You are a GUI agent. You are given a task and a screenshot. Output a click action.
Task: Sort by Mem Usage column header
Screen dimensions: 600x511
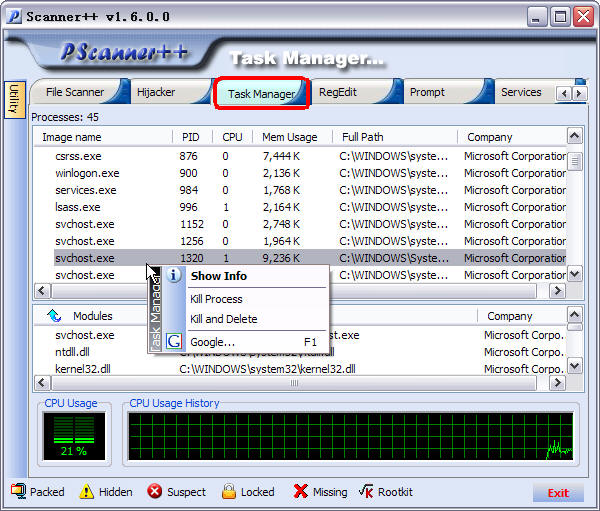[292, 137]
